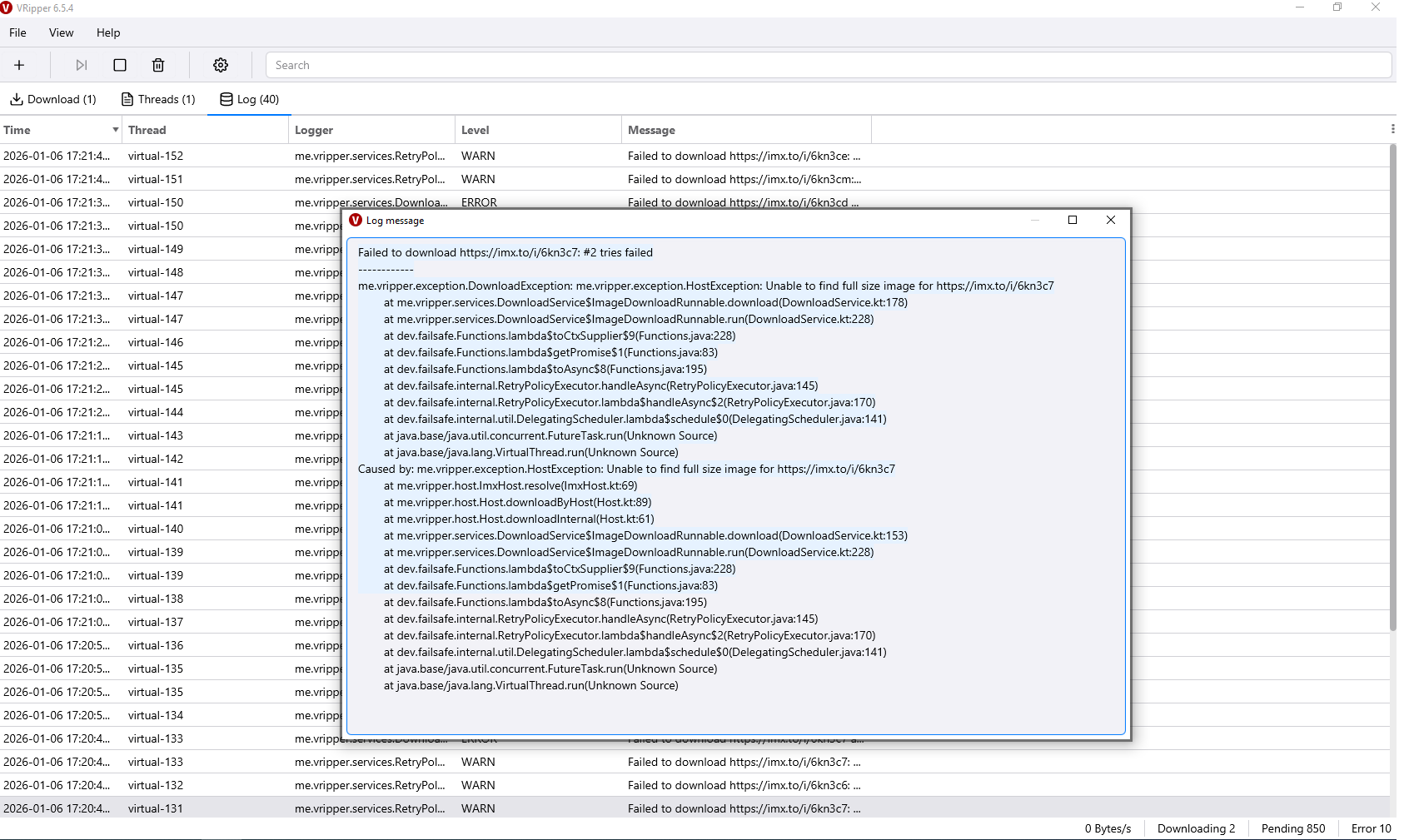The height and width of the screenshot is (840, 1409).
Task: Click the trash delete icon
Action: pos(158,65)
